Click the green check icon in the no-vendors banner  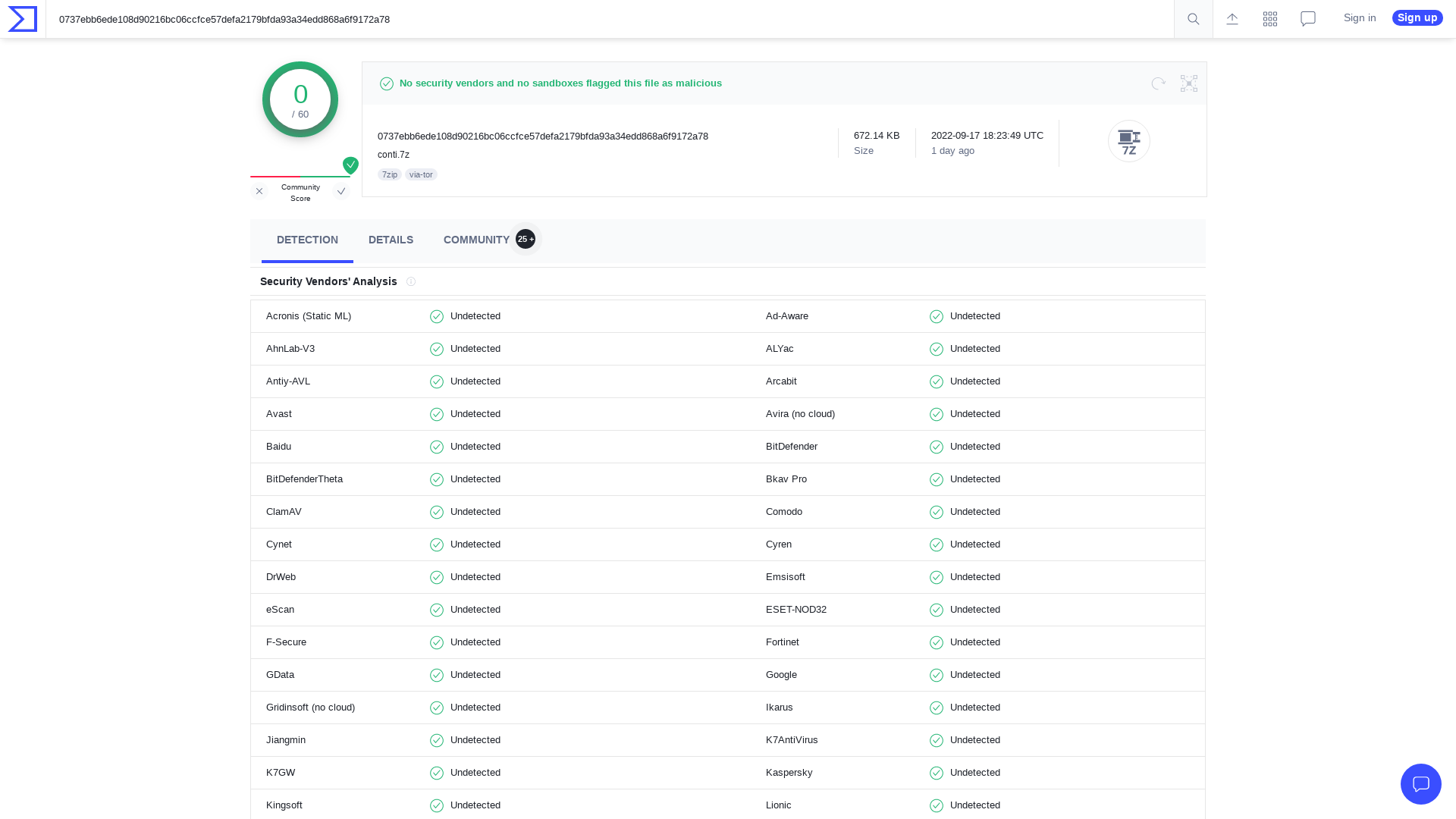click(x=387, y=83)
